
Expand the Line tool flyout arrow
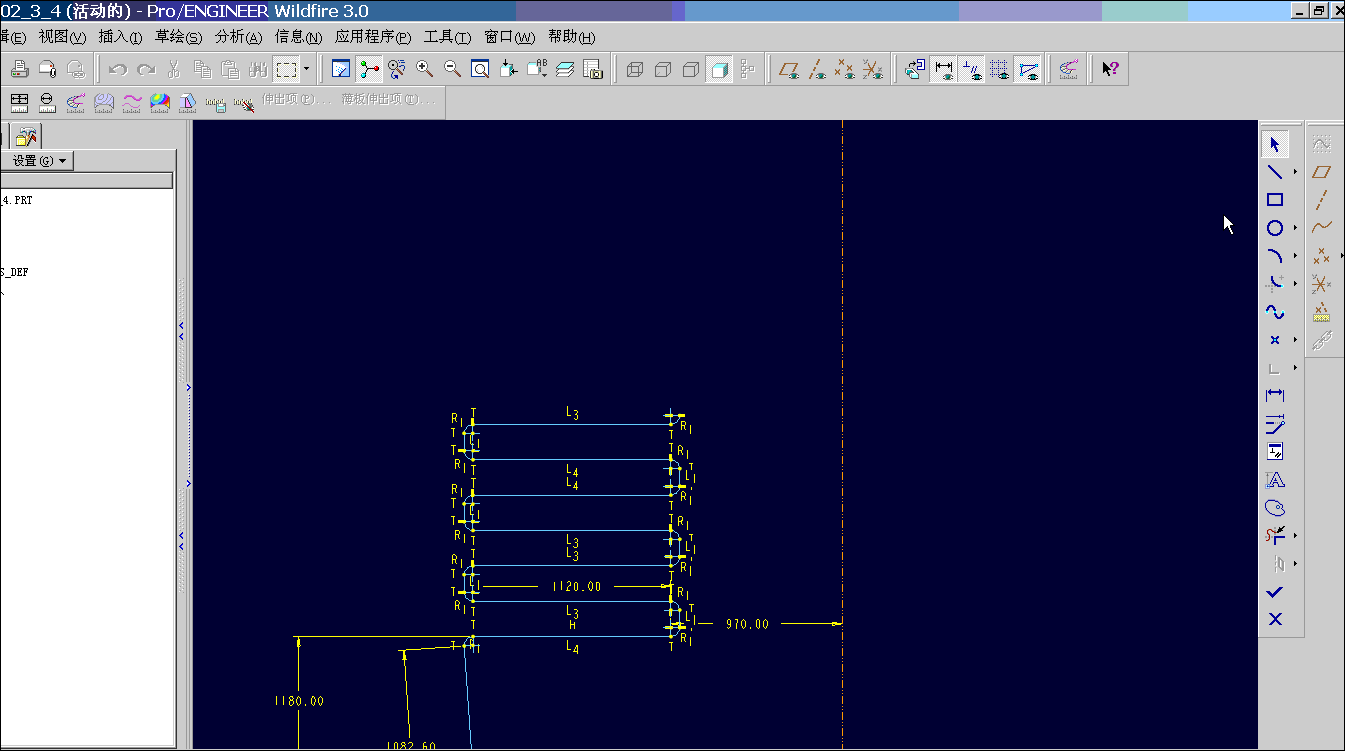coord(1295,172)
